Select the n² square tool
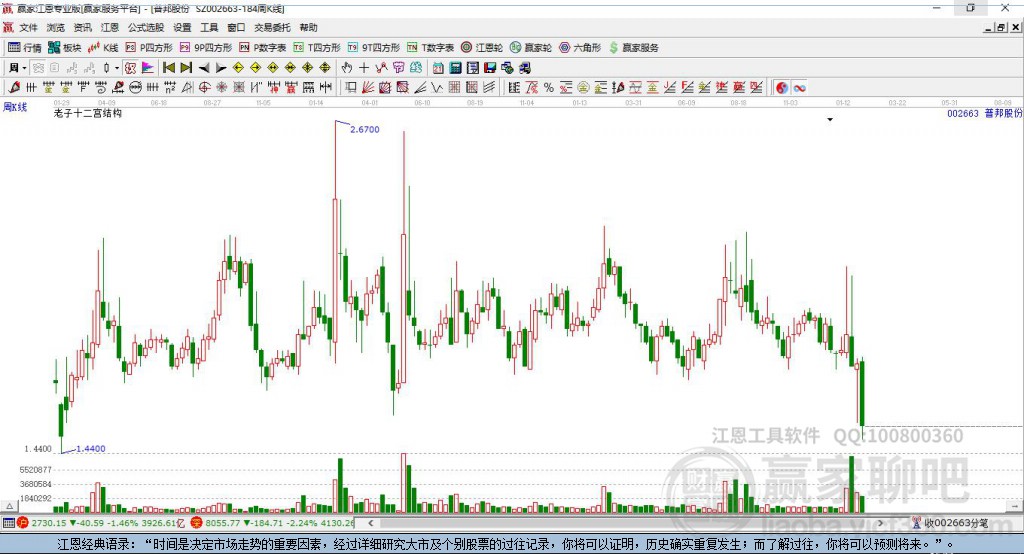The width and height of the screenshot is (1024, 554). (170, 88)
